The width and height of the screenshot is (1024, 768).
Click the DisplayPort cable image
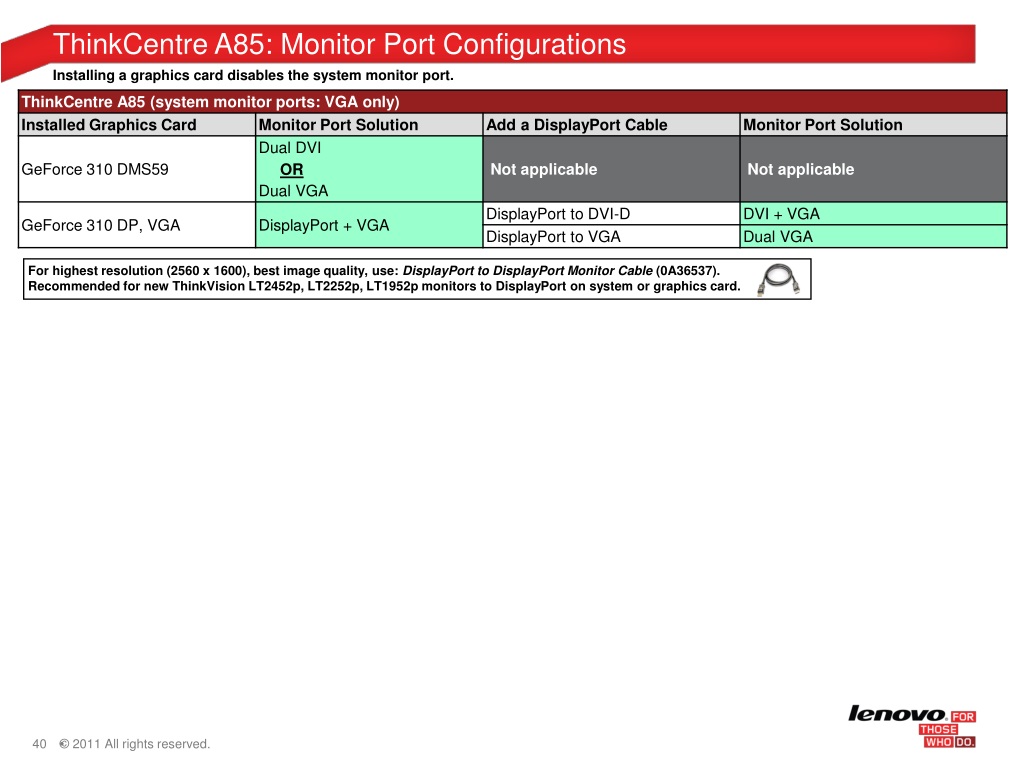point(778,280)
